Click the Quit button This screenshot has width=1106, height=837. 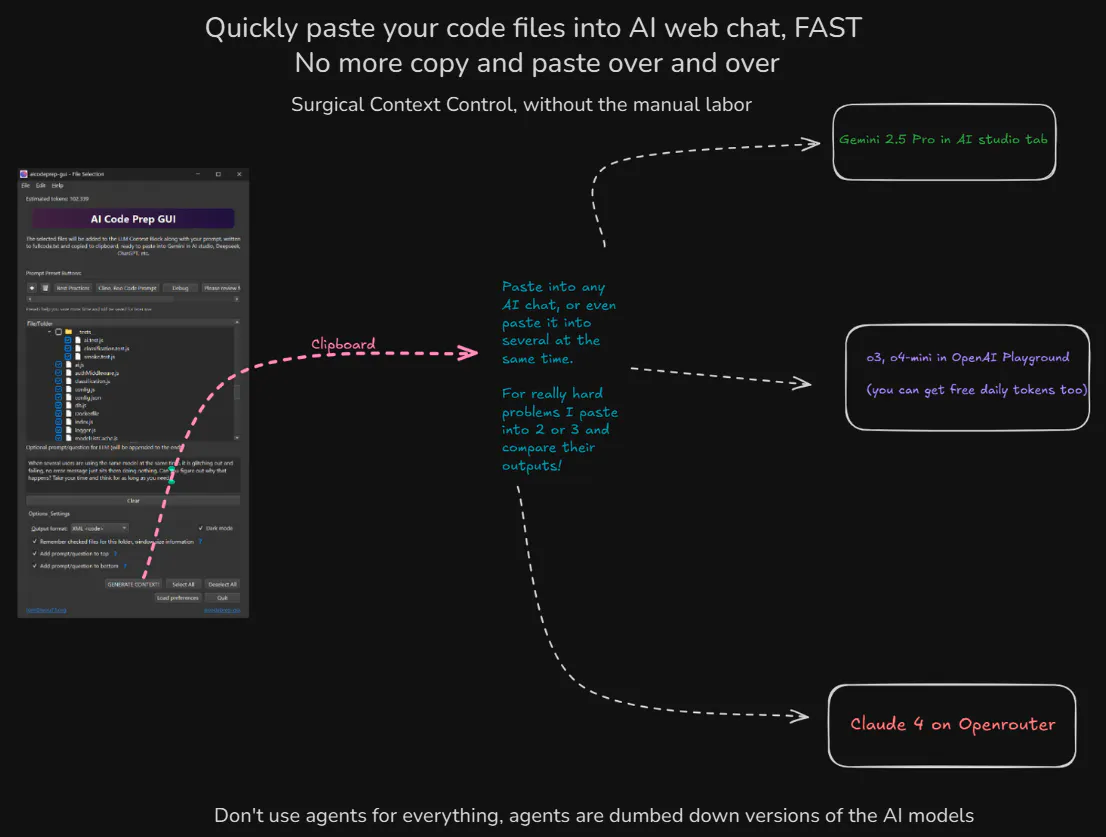[x=222, y=598]
